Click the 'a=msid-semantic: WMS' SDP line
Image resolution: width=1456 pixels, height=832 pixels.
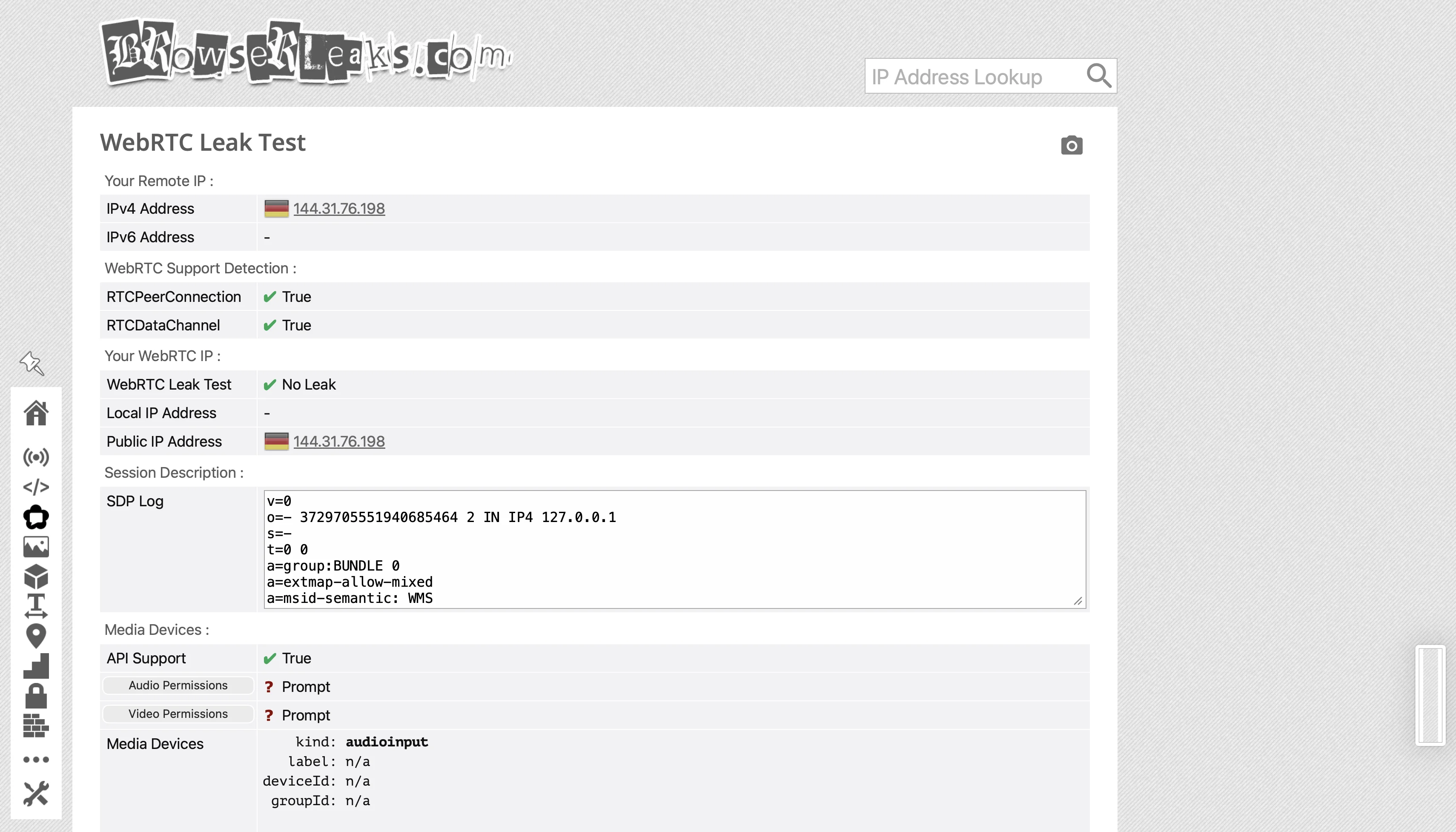click(350, 598)
